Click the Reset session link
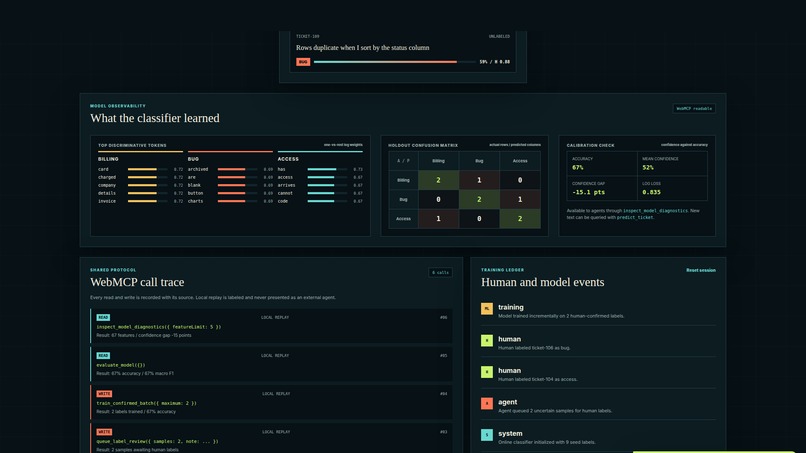Screen dimensions: 806x453 point(701,270)
